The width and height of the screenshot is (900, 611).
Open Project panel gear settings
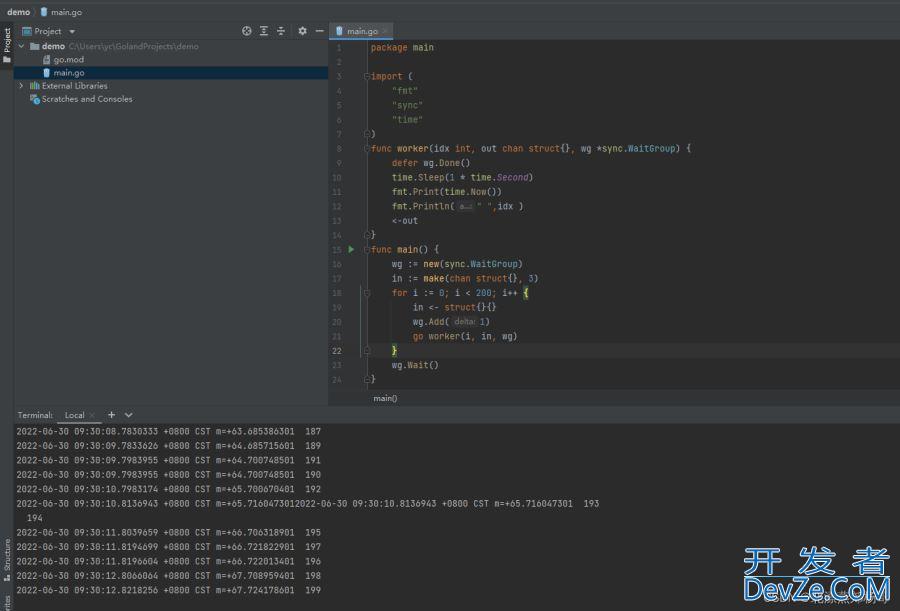tap(302, 31)
